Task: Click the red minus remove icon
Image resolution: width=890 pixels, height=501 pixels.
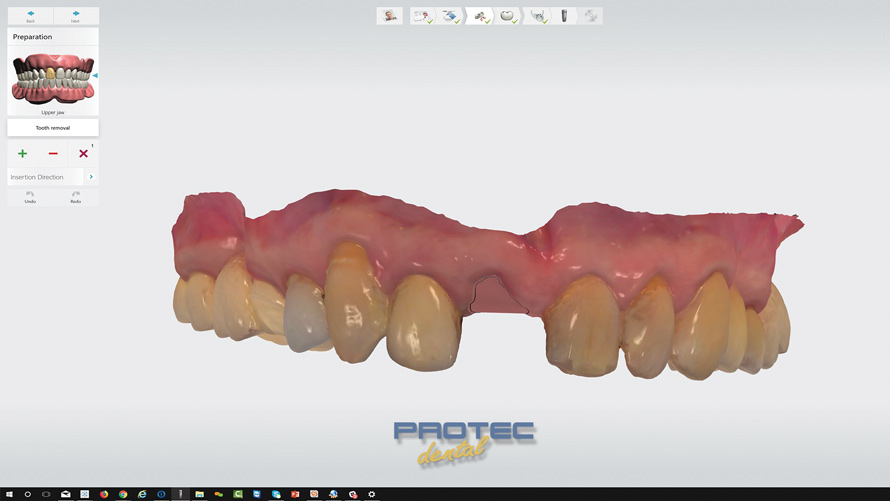Action: (53, 153)
